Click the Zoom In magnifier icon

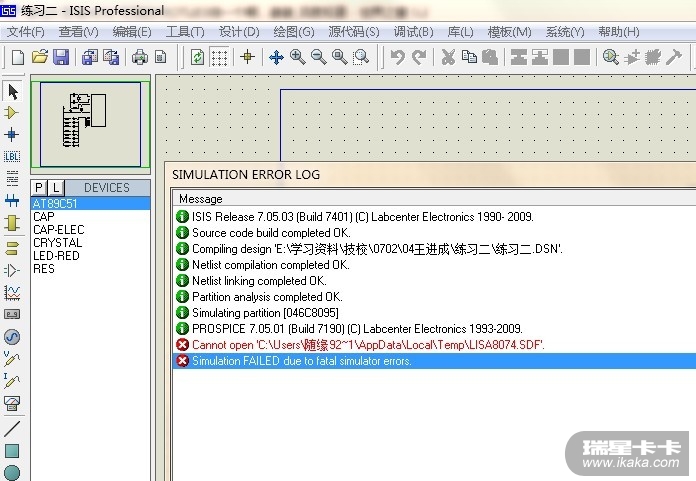297,57
